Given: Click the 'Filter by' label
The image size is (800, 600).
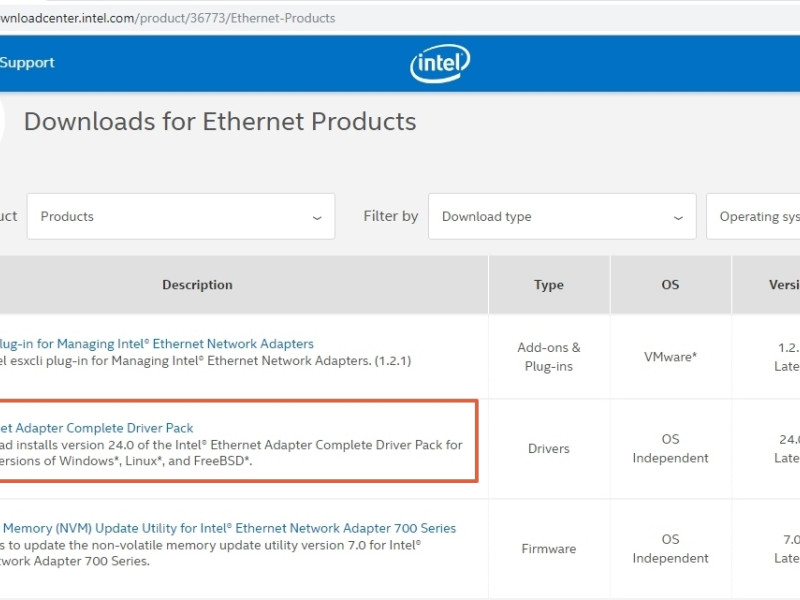Looking at the screenshot, I should point(391,216).
